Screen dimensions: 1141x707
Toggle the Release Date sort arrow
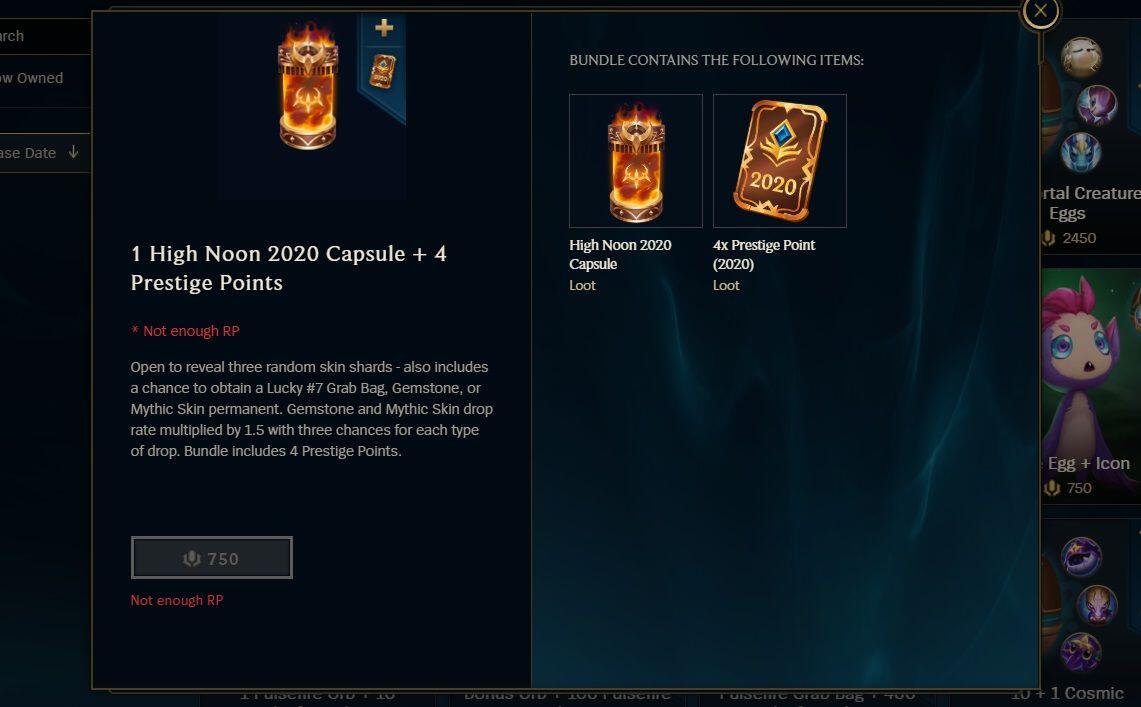pyautogui.click(x=73, y=152)
